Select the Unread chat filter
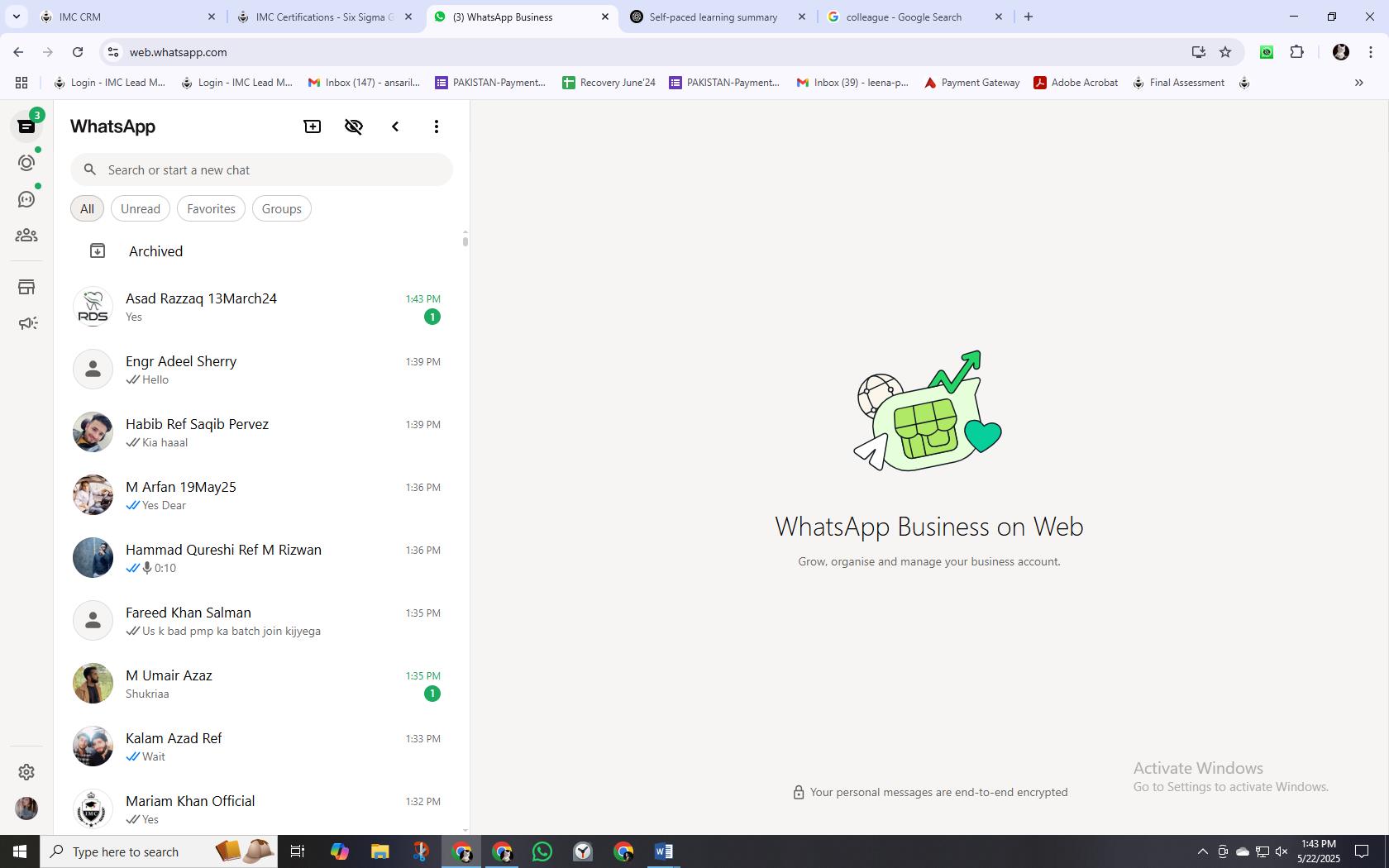Image resolution: width=1389 pixels, height=868 pixels. [141, 208]
